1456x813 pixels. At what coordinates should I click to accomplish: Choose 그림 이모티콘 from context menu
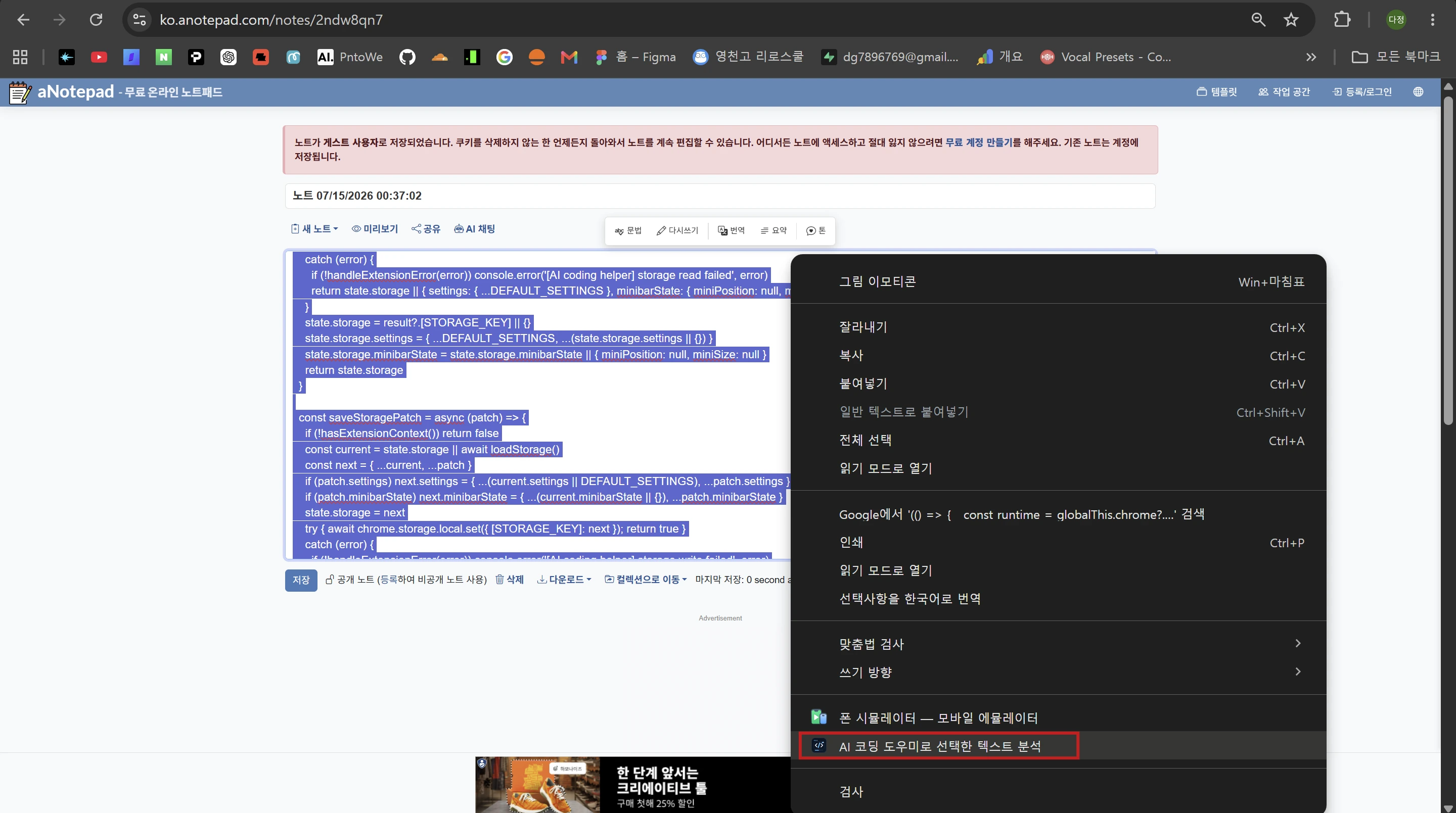pyautogui.click(x=1058, y=281)
